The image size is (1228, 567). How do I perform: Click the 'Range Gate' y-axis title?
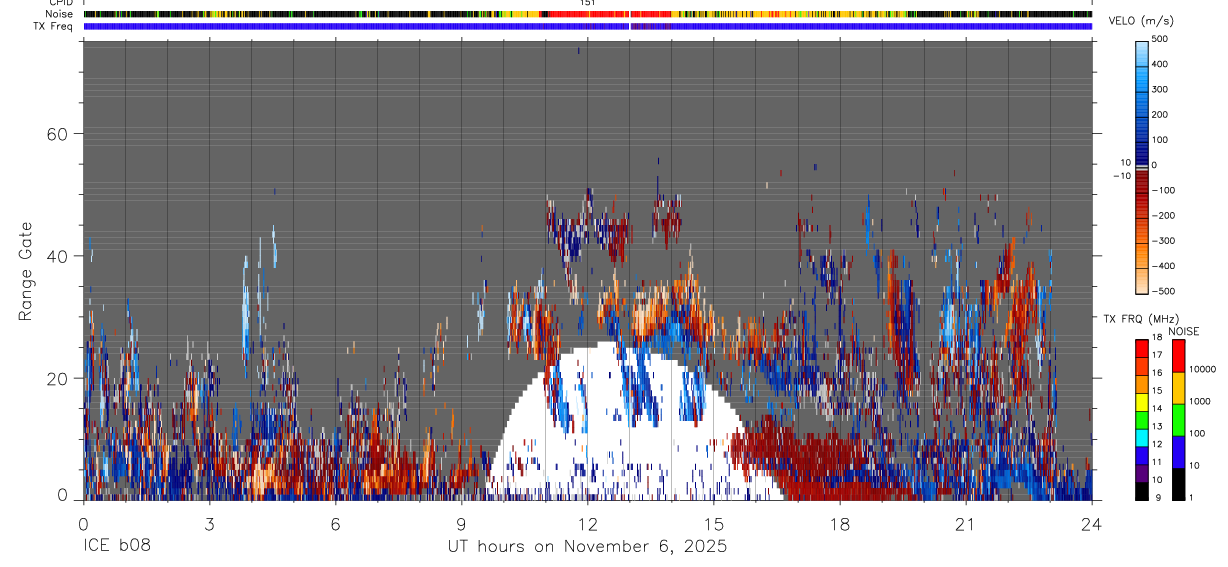click(26, 271)
